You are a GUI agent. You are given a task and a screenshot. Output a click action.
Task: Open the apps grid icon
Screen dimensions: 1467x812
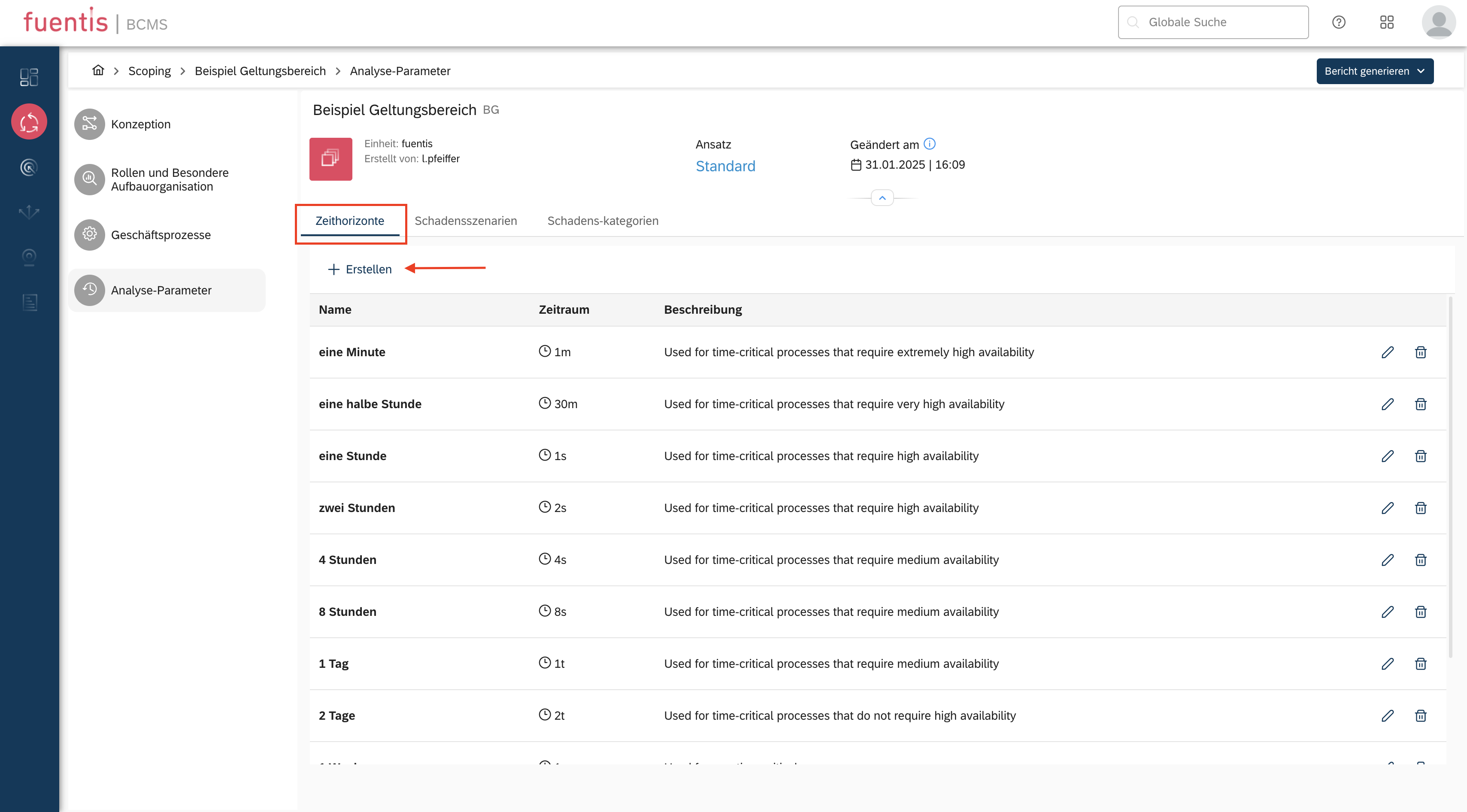tap(1387, 22)
